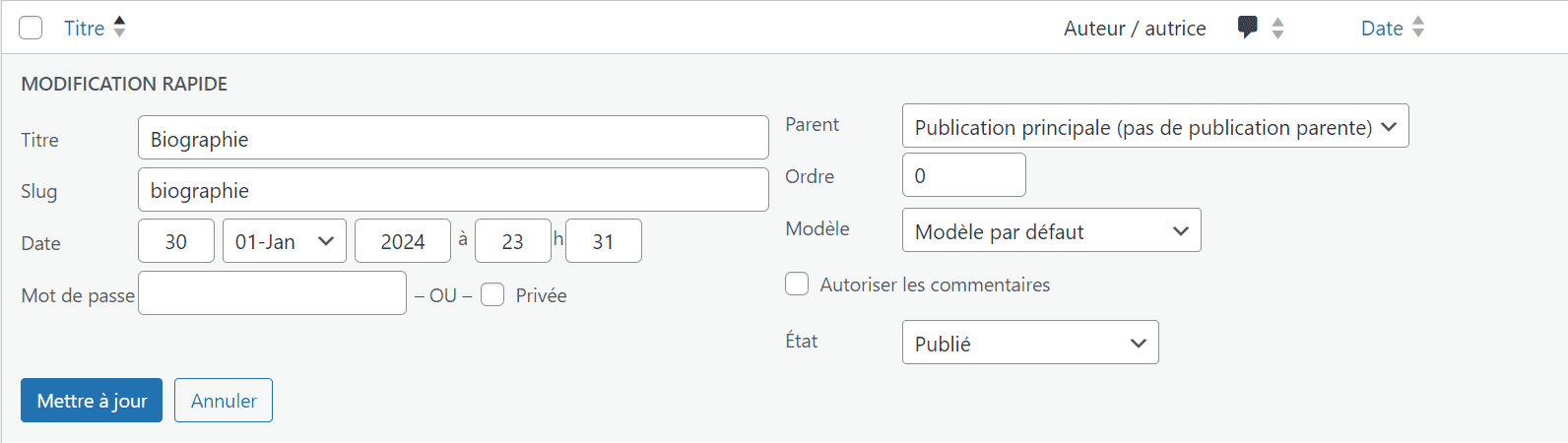This screenshot has width=1568, height=443.
Task: Click into the Titre field containing Biographie
Action: pyautogui.click(x=453, y=138)
